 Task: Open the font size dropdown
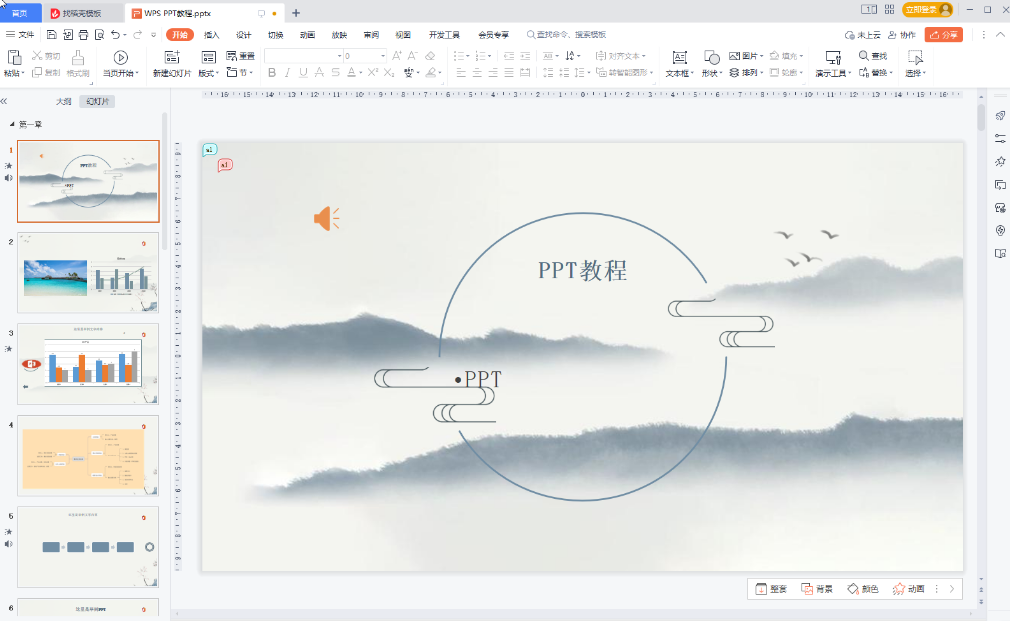point(381,56)
